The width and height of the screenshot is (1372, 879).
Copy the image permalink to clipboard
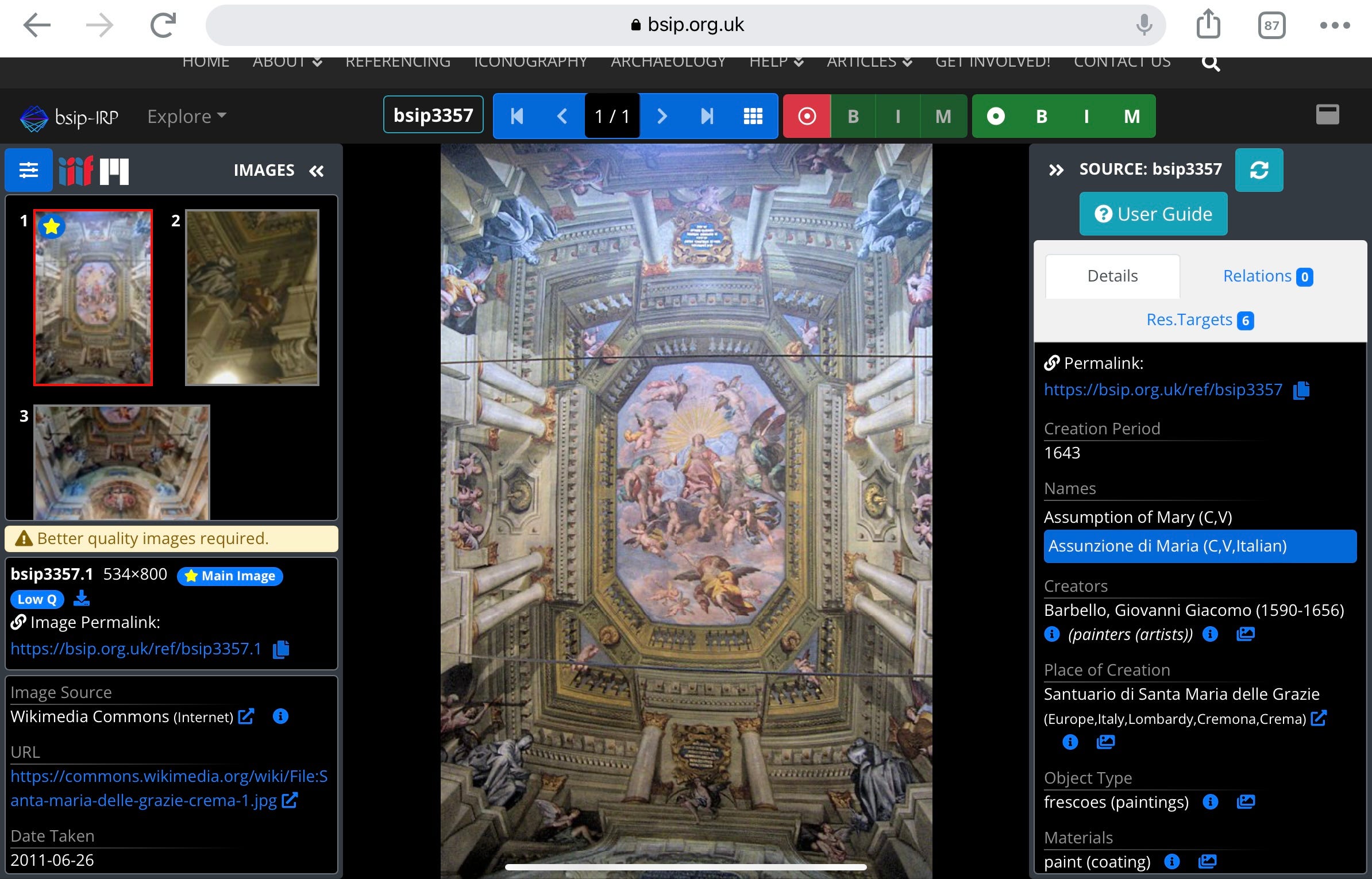(x=281, y=649)
